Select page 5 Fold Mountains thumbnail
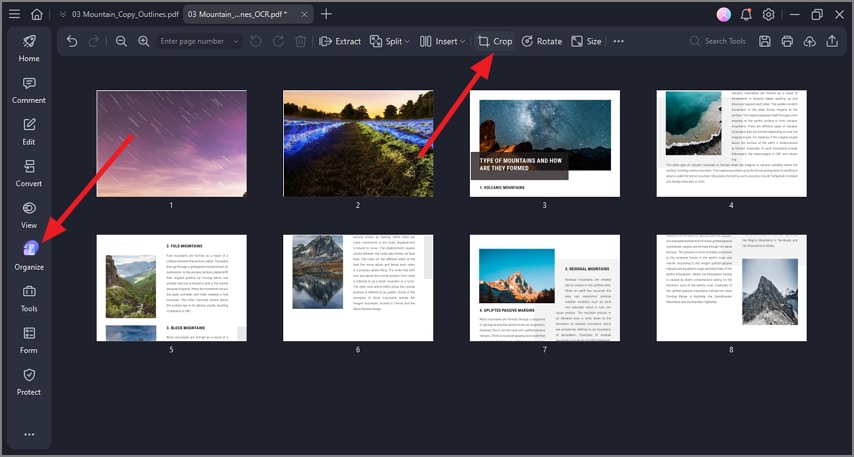 (x=172, y=288)
